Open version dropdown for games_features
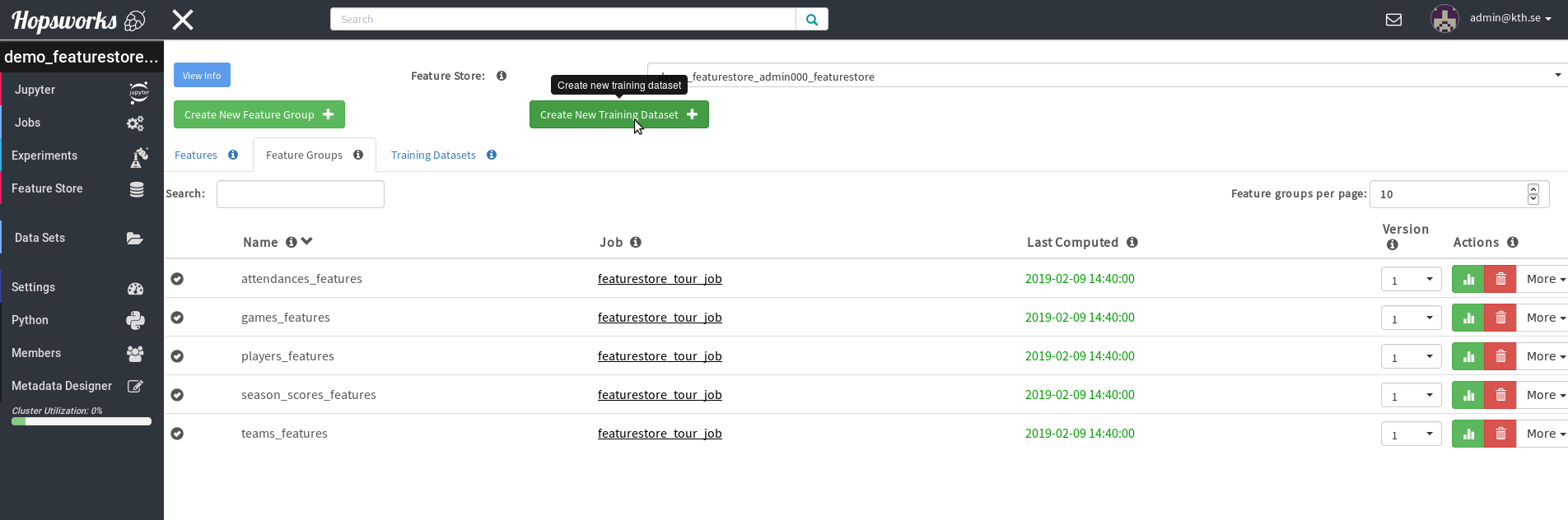 (1411, 318)
